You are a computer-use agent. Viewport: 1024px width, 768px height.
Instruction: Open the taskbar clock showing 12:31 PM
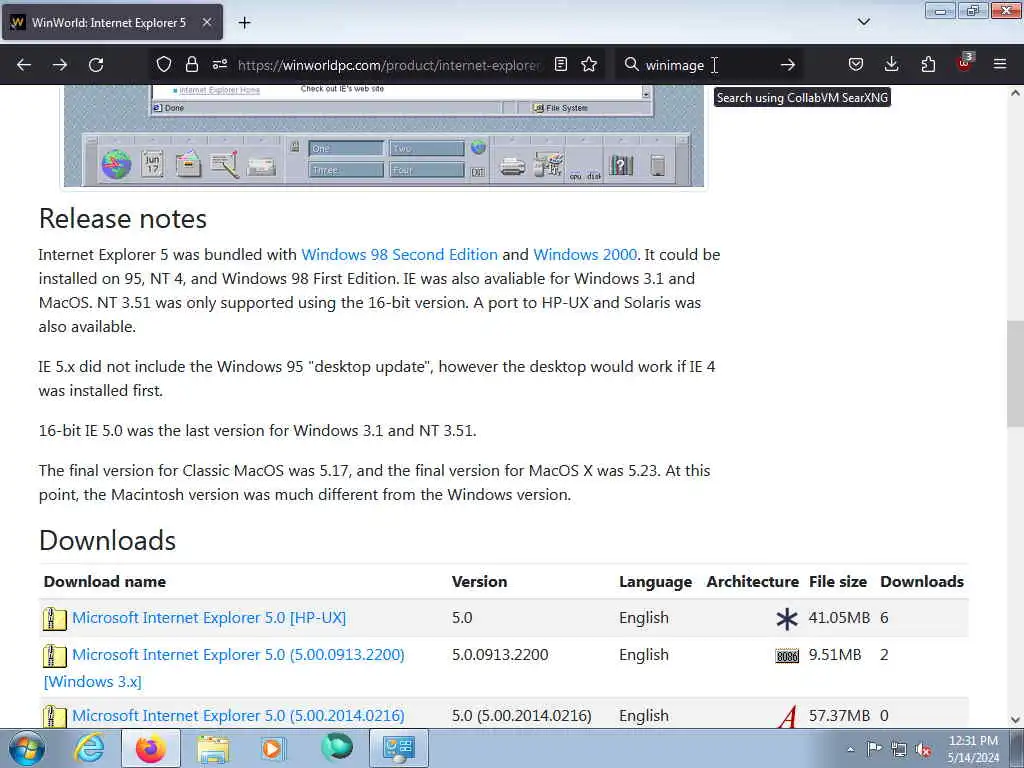tap(973, 748)
